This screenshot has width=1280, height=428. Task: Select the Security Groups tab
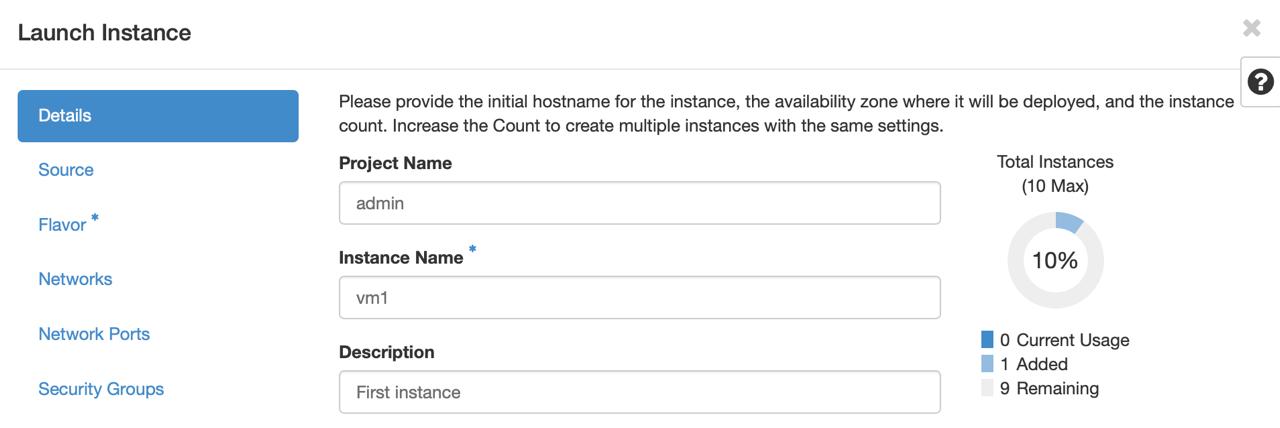[x=101, y=389]
